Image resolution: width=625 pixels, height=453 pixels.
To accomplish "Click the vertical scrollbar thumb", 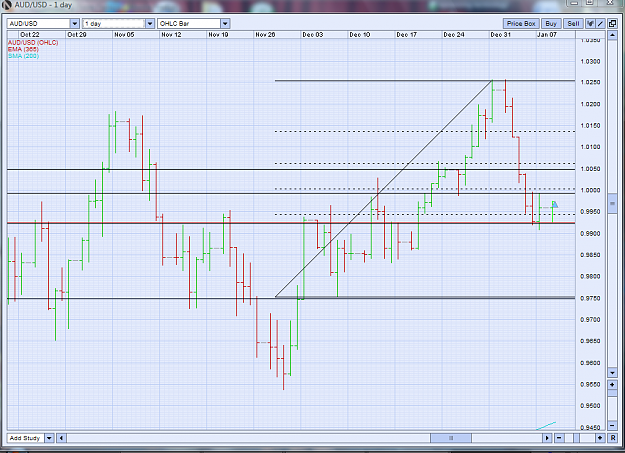I will (x=613, y=204).
